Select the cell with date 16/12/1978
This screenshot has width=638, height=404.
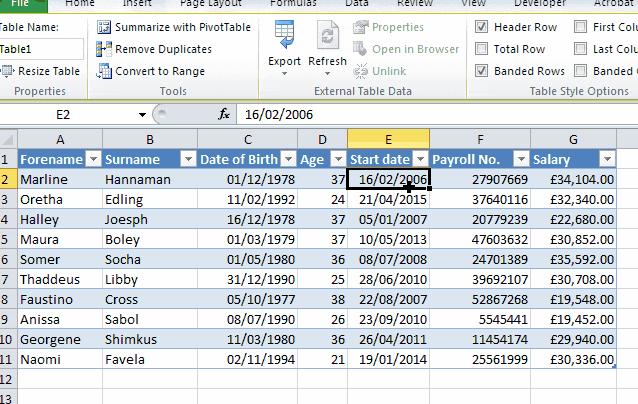click(248, 219)
